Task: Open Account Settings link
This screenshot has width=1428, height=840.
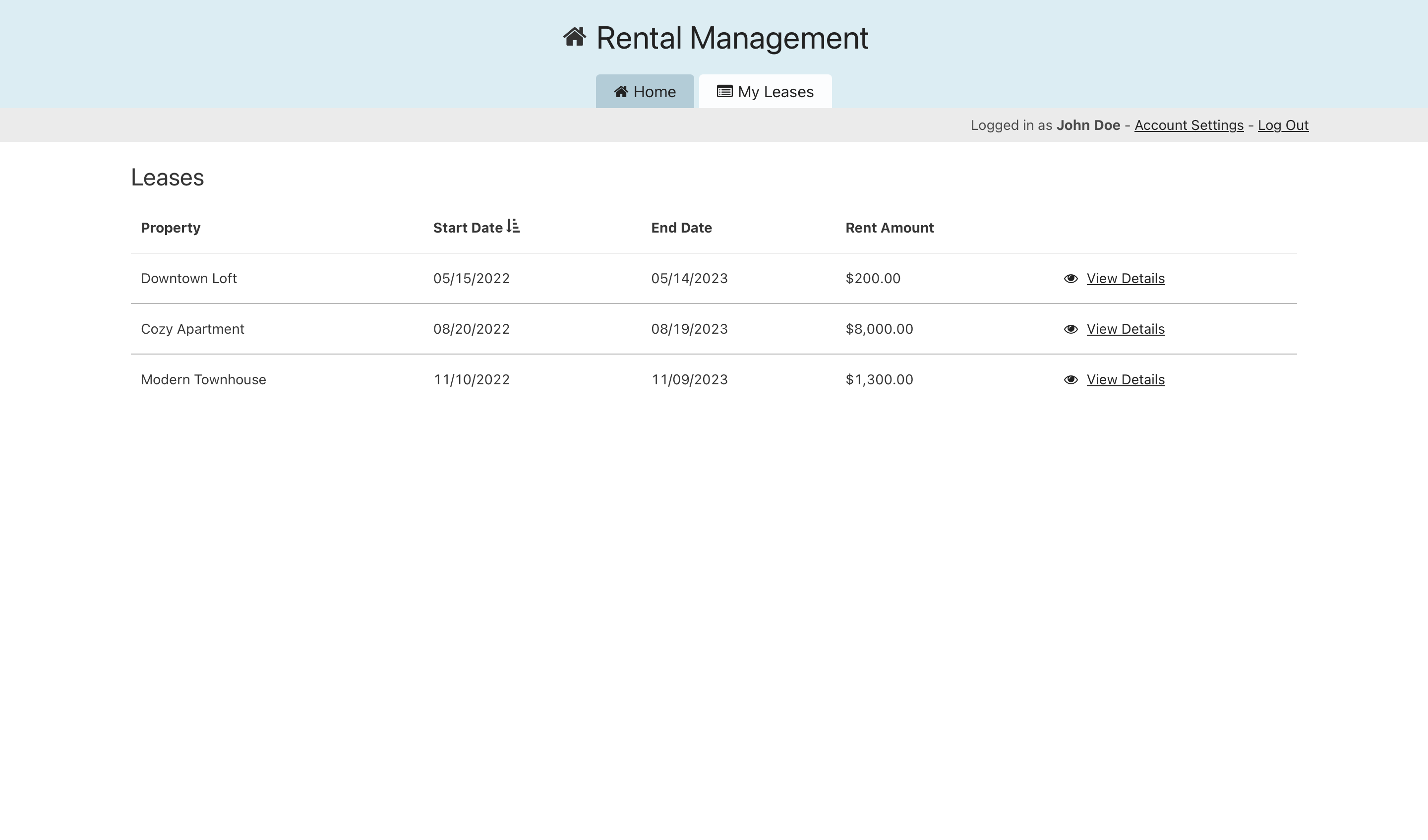Action: point(1189,125)
